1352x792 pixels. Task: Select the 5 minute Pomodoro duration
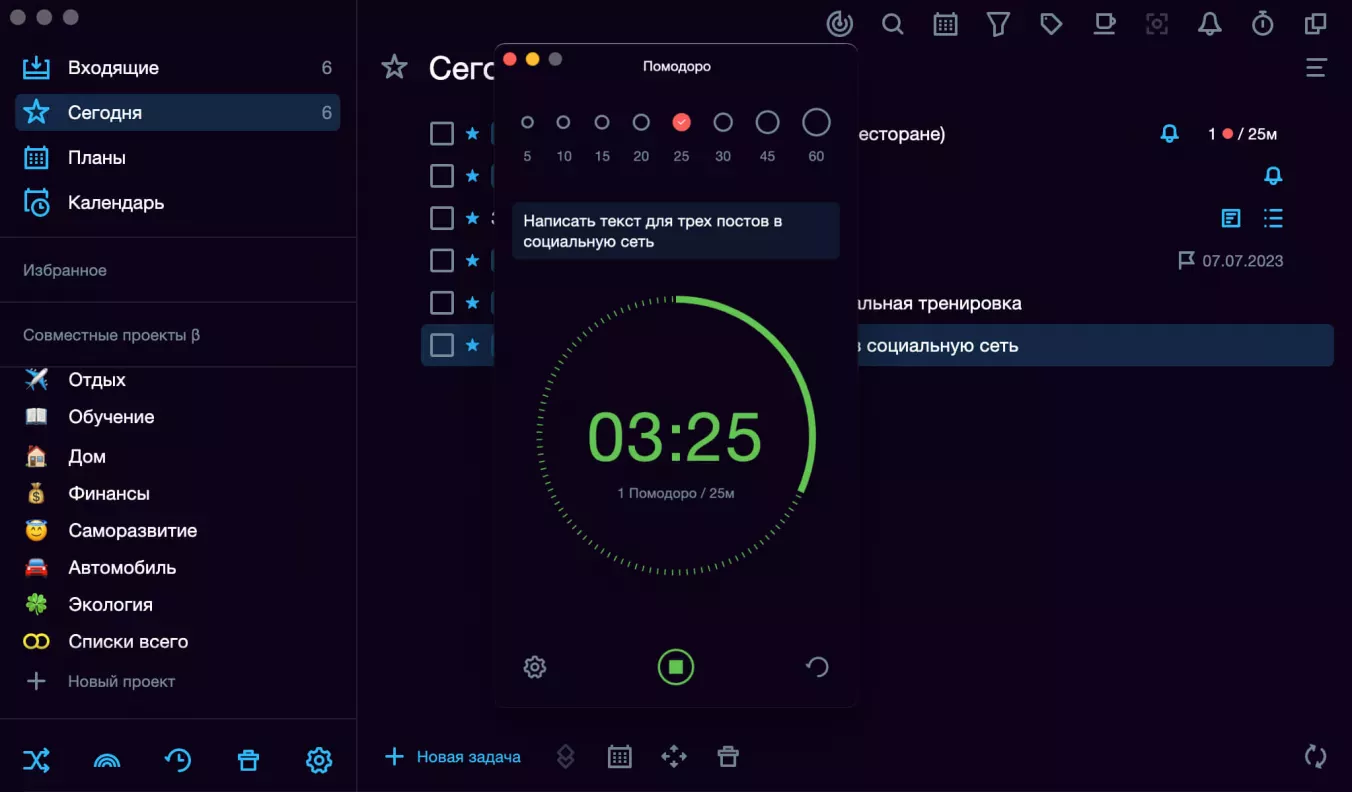coord(527,122)
